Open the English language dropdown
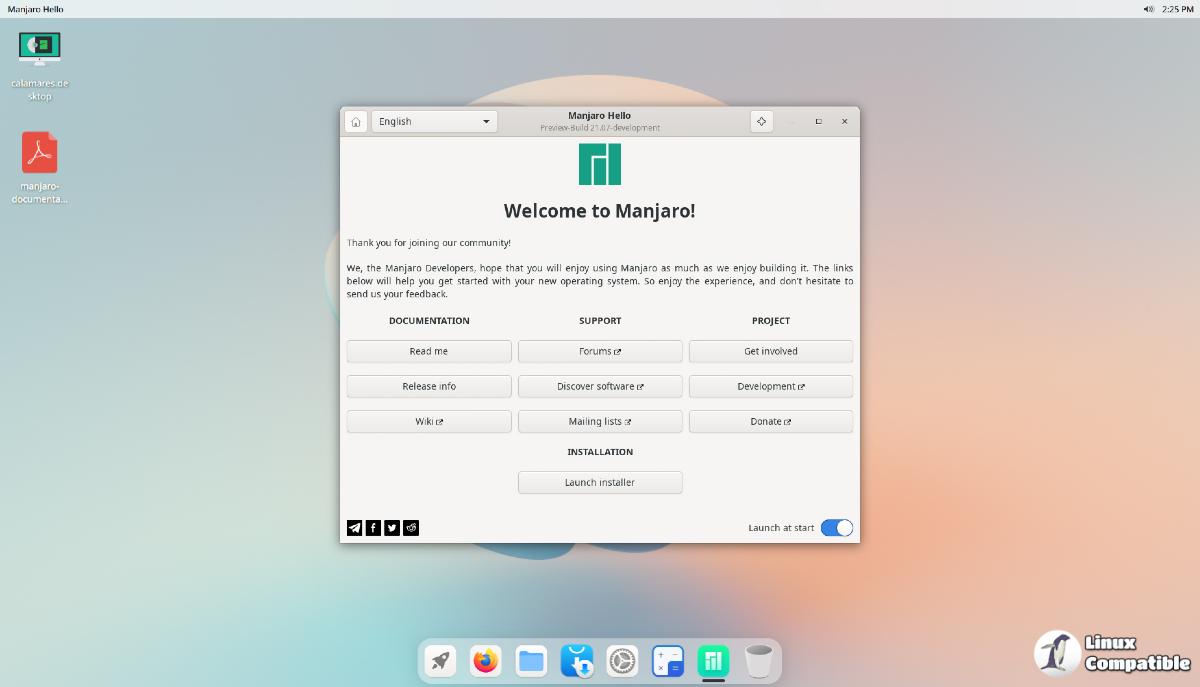 click(x=434, y=122)
